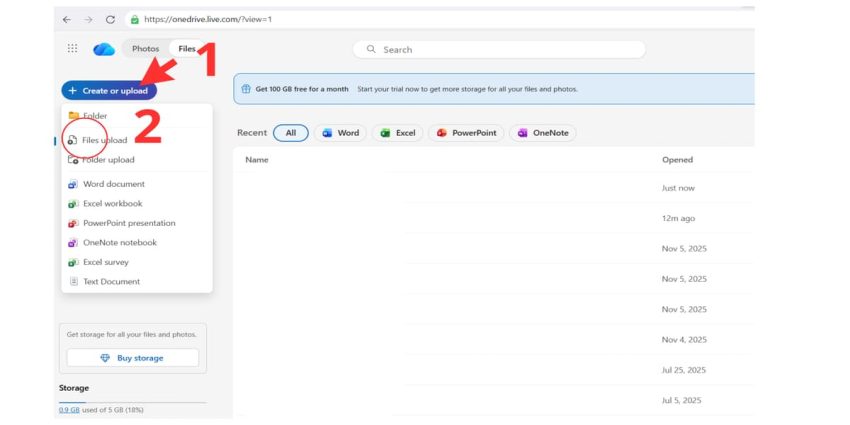This screenshot has width=850, height=425.
Task: Filter recent files by OneNote
Action: (543, 133)
